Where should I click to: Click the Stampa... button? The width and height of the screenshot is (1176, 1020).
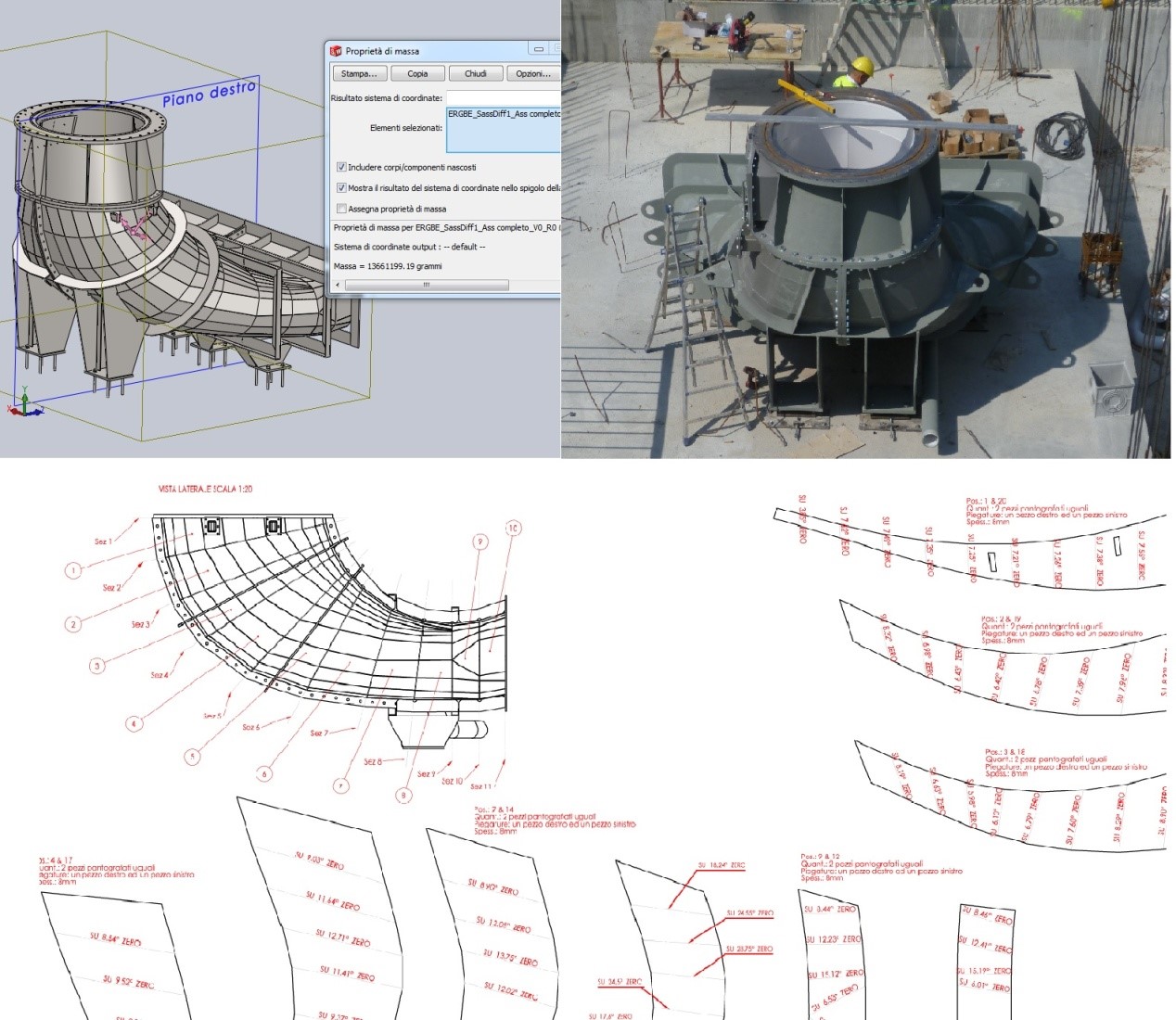click(359, 73)
